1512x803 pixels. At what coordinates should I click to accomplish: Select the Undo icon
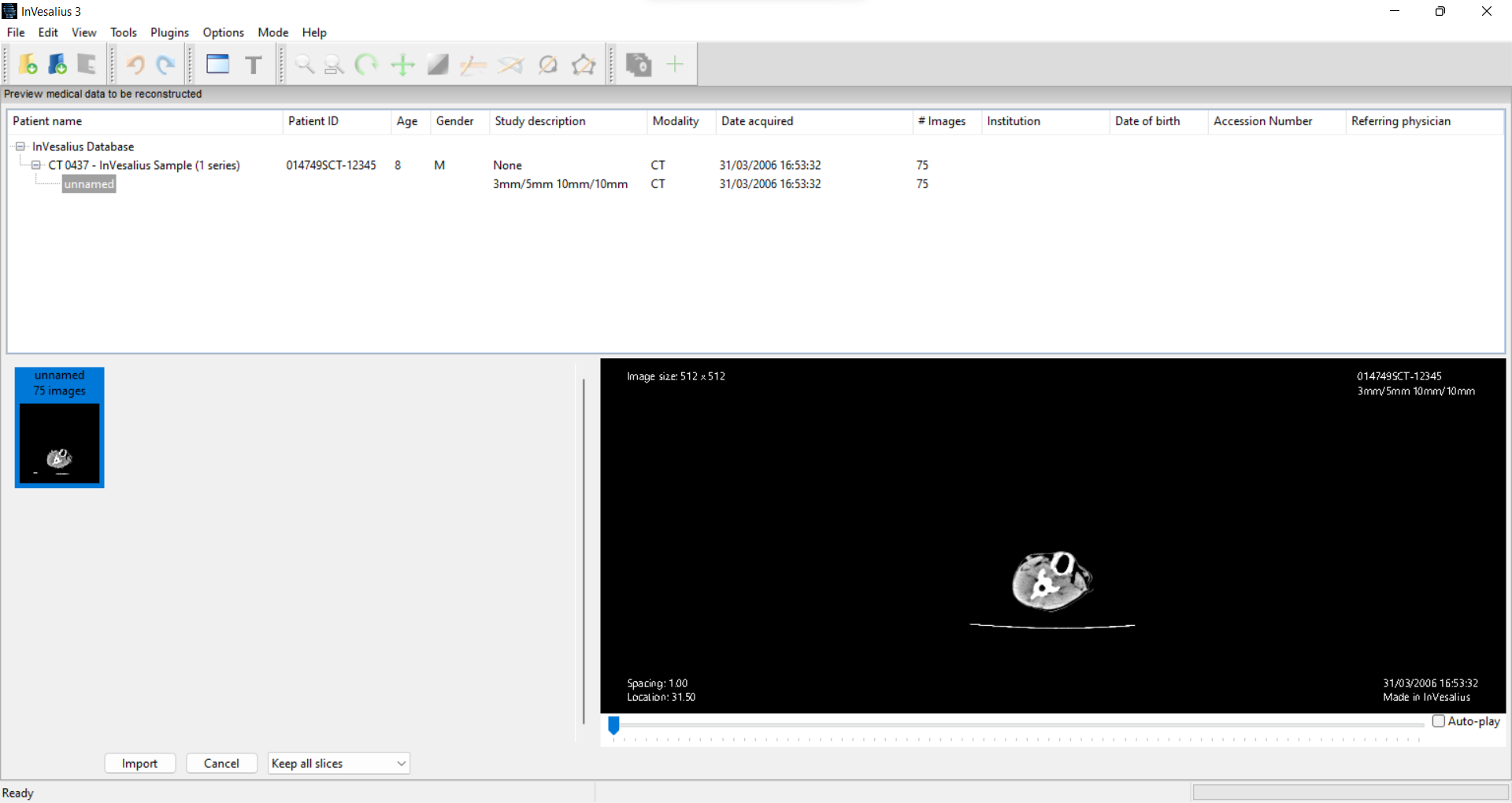point(135,65)
